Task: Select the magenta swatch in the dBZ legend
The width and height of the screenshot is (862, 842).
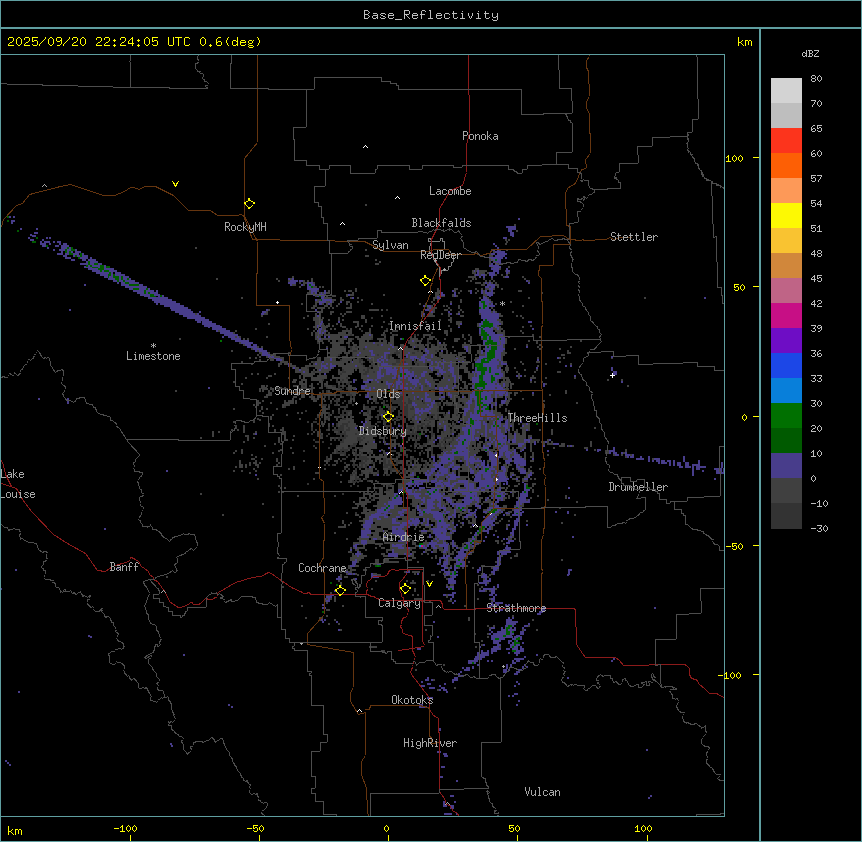Action: [x=786, y=315]
